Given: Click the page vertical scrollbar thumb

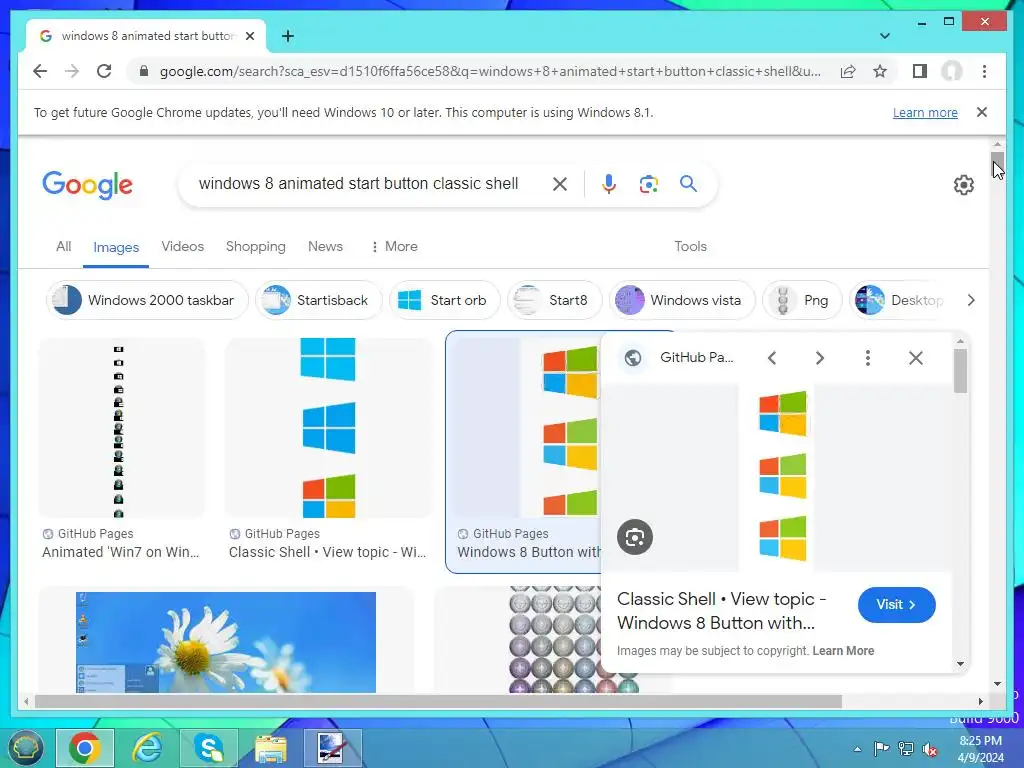Looking at the screenshot, I should coord(997,165).
